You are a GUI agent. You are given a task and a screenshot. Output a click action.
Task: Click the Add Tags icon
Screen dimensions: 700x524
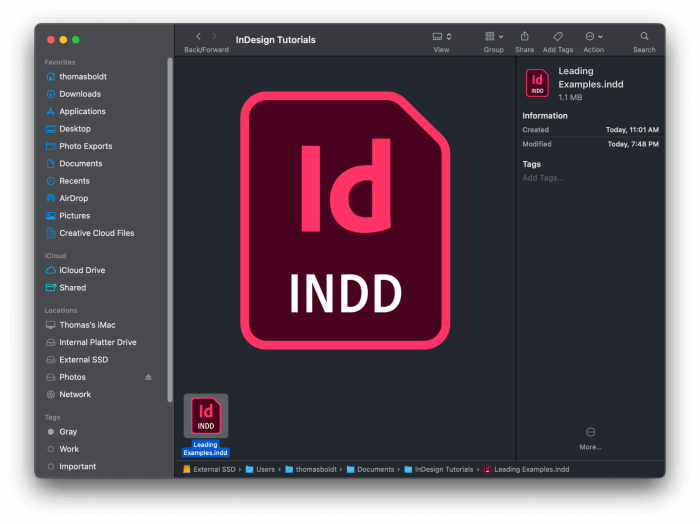[558, 36]
